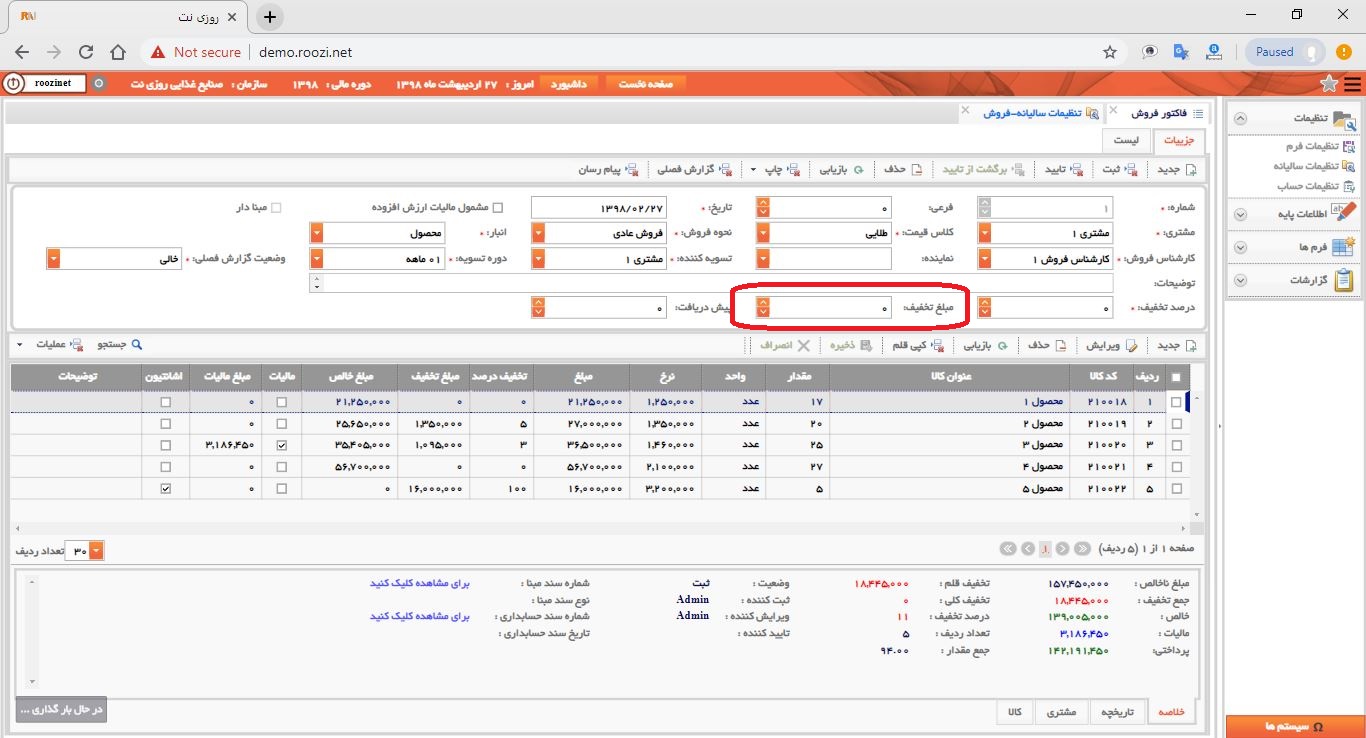Click the gear icon next to roozinet
Screen dimensions: 1366x738
coord(98,84)
